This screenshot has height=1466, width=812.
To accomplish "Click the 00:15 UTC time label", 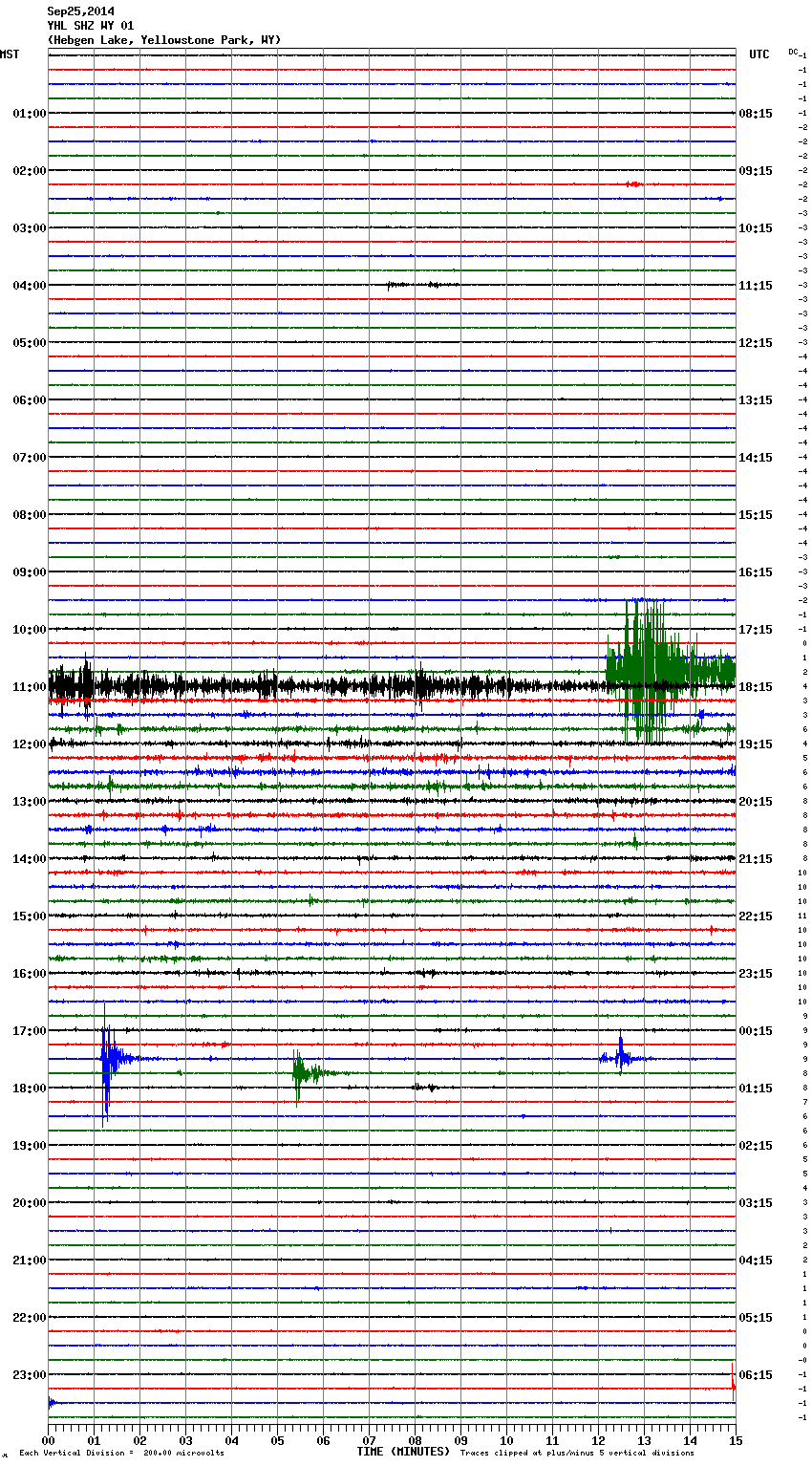I will (756, 1031).
